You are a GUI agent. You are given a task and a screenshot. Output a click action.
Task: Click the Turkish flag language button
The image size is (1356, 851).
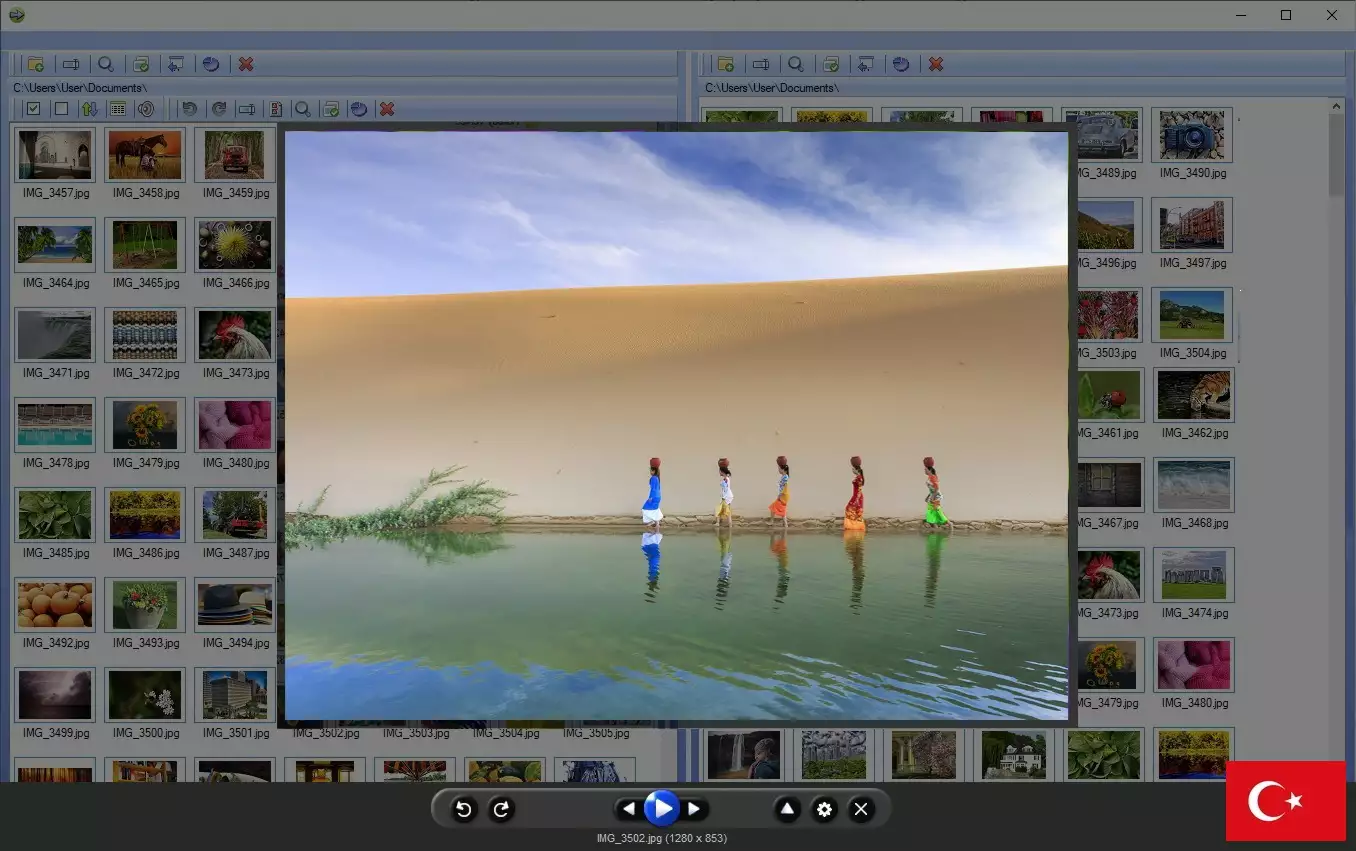(1285, 801)
